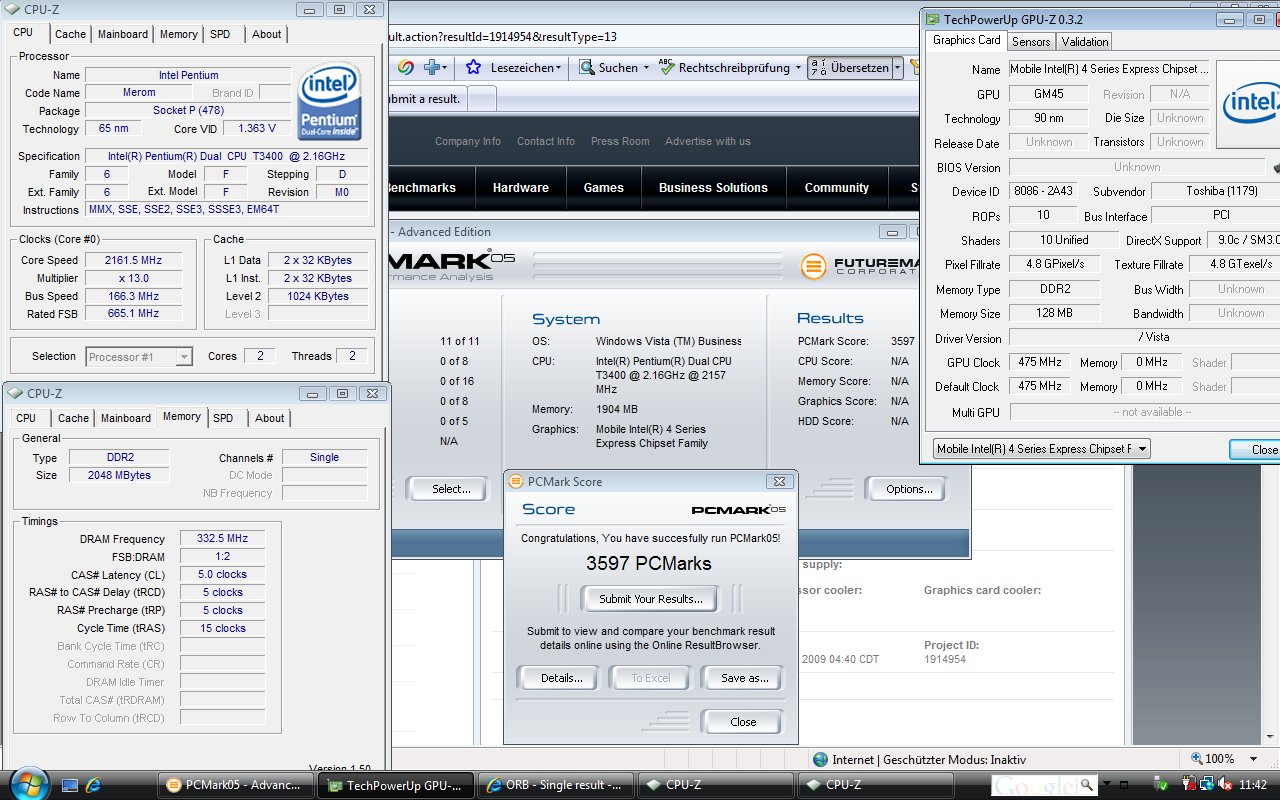Follow the Company Info link
The image size is (1280, 800).
tap(468, 141)
